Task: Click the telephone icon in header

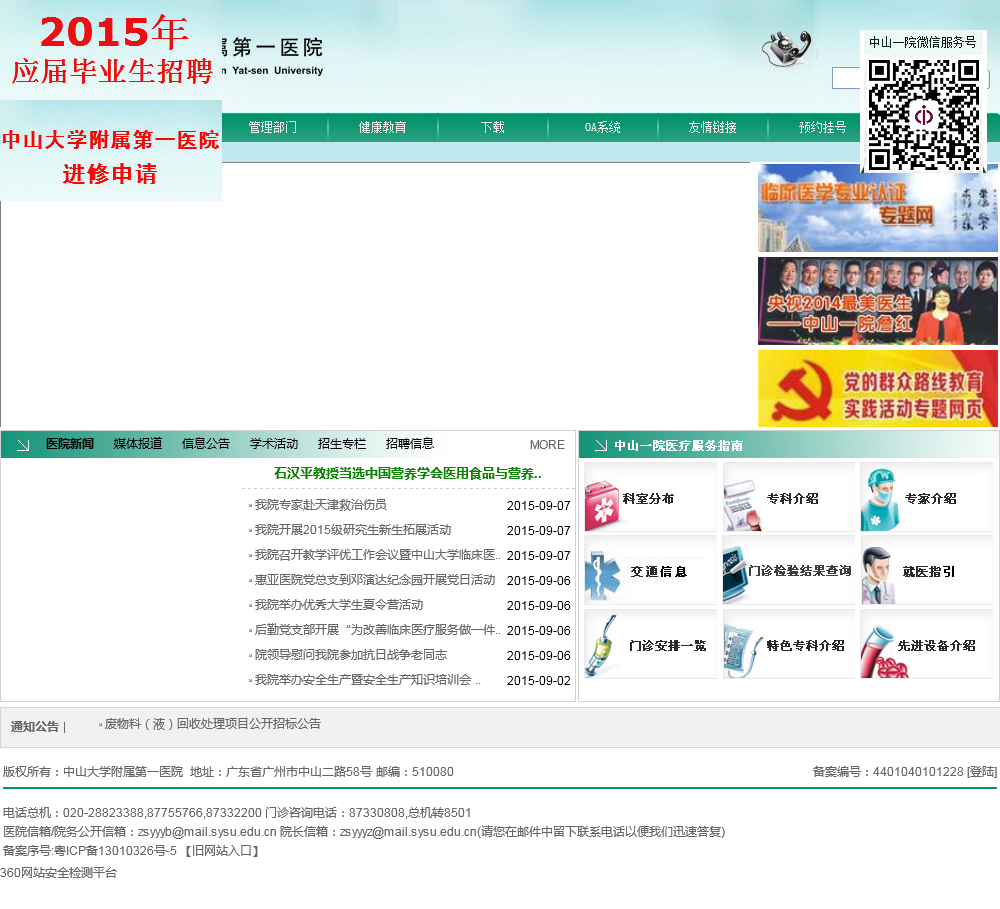Action: (787, 48)
